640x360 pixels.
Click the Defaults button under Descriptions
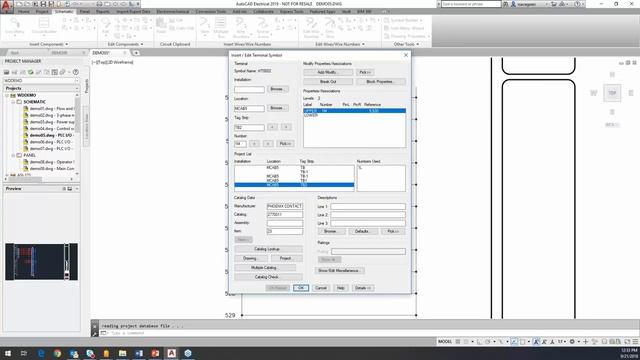click(x=362, y=231)
